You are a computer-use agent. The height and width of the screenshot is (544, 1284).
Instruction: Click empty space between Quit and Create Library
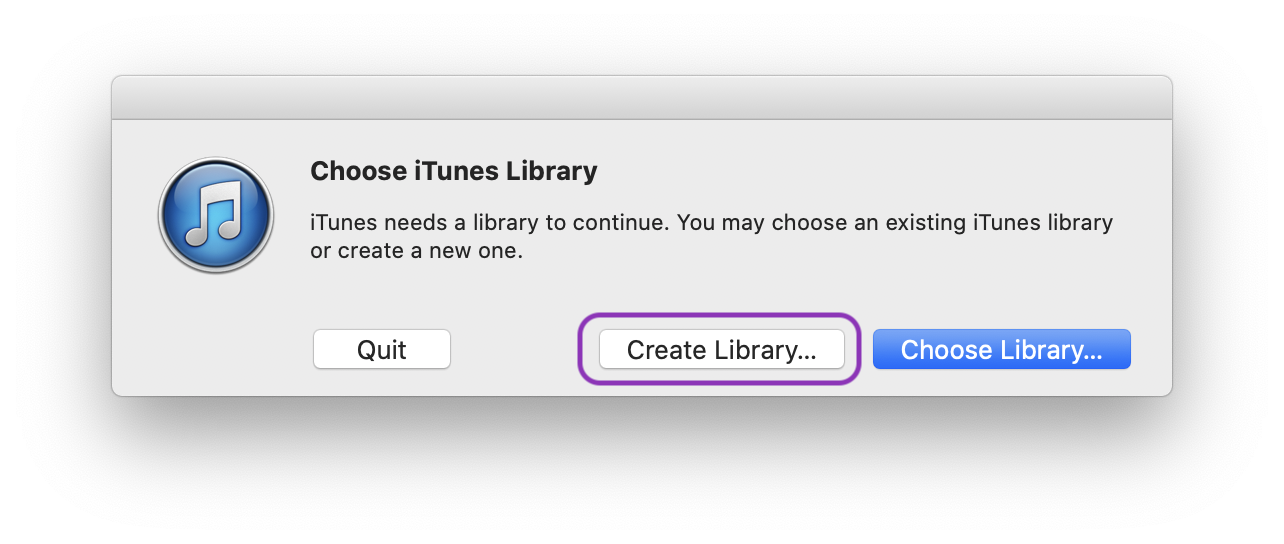coord(515,350)
